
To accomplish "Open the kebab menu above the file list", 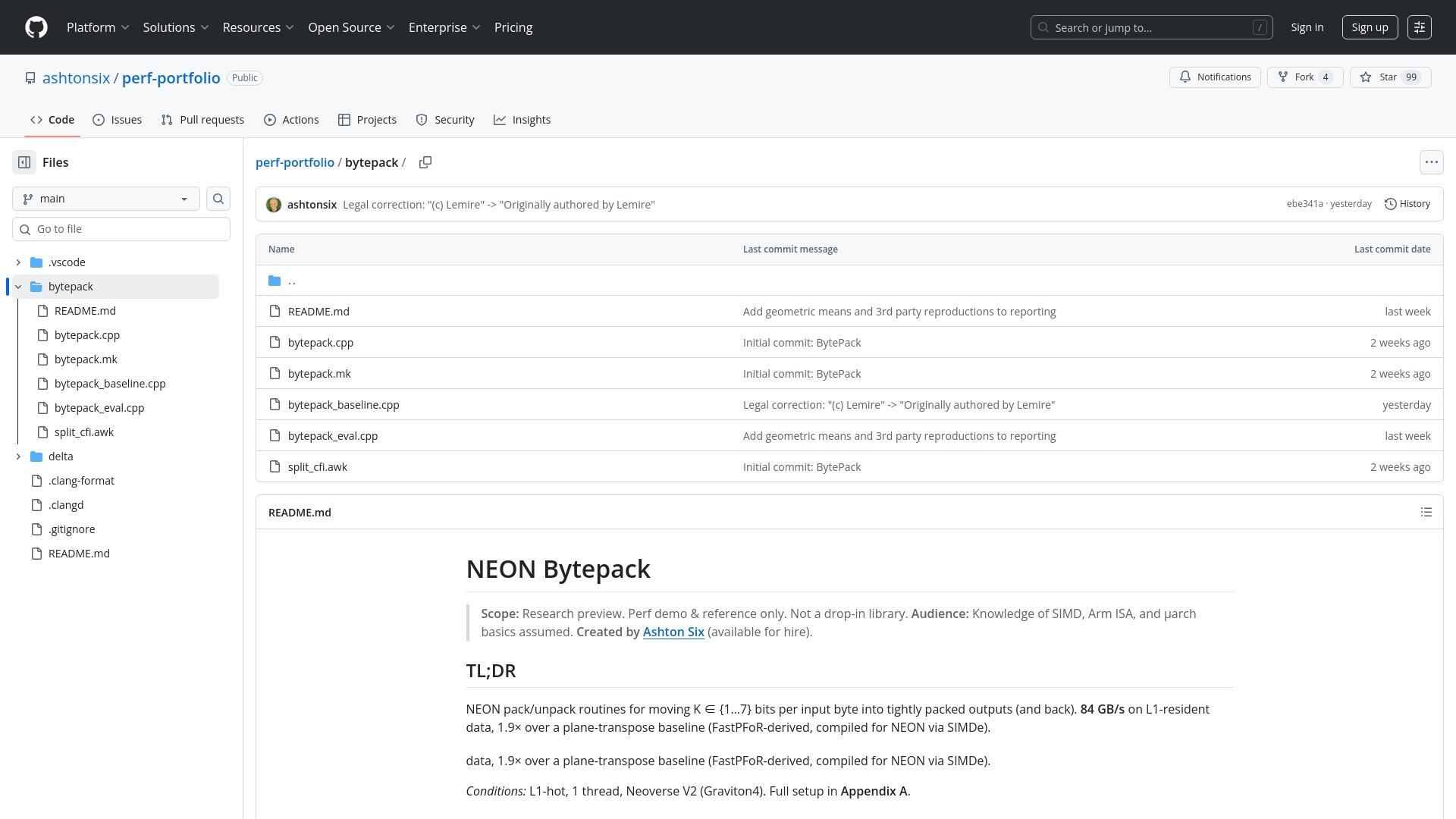I will pyautogui.click(x=1432, y=162).
